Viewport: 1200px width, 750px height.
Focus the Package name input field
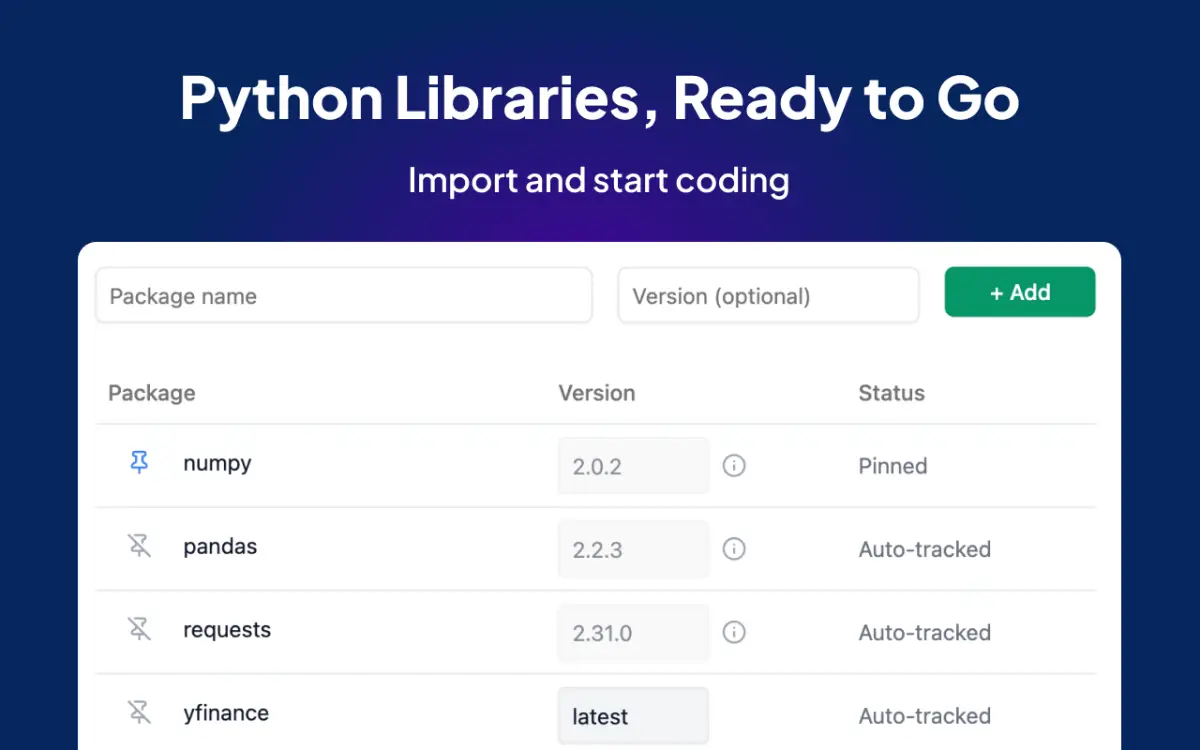tap(344, 295)
